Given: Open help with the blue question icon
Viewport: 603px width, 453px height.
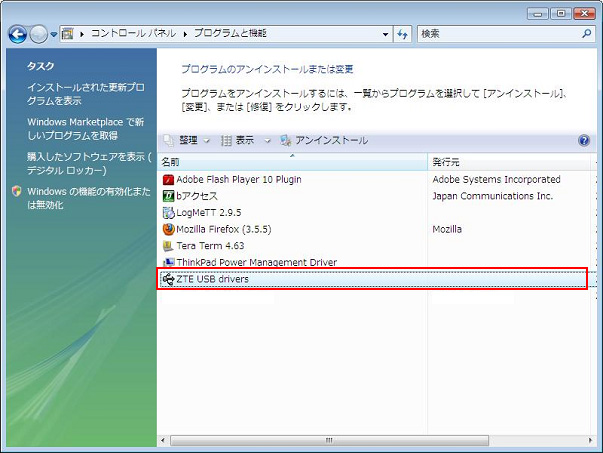Looking at the screenshot, I should (x=584, y=140).
